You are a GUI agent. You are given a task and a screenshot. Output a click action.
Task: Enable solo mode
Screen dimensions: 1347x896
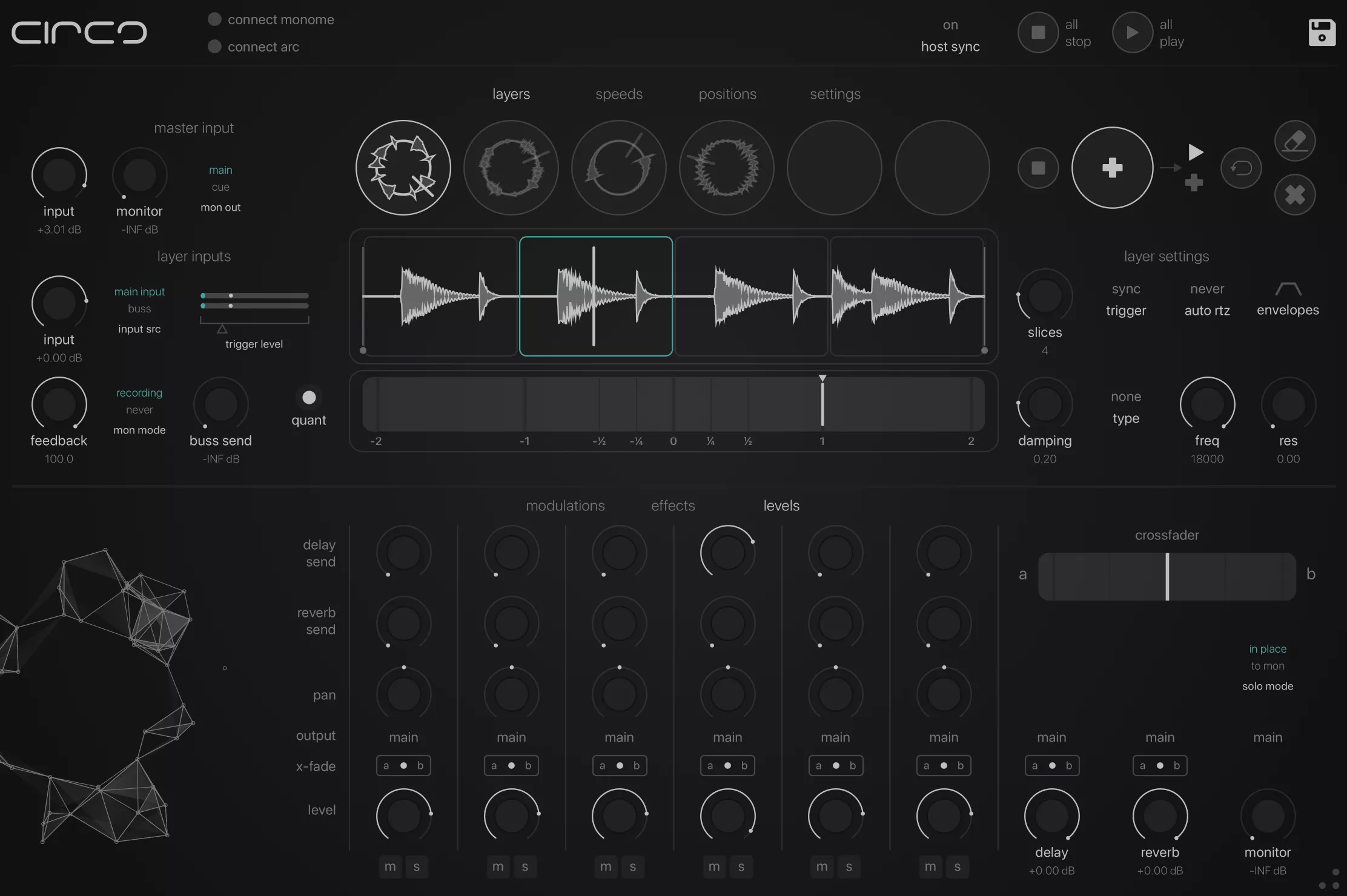[1267, 686]
